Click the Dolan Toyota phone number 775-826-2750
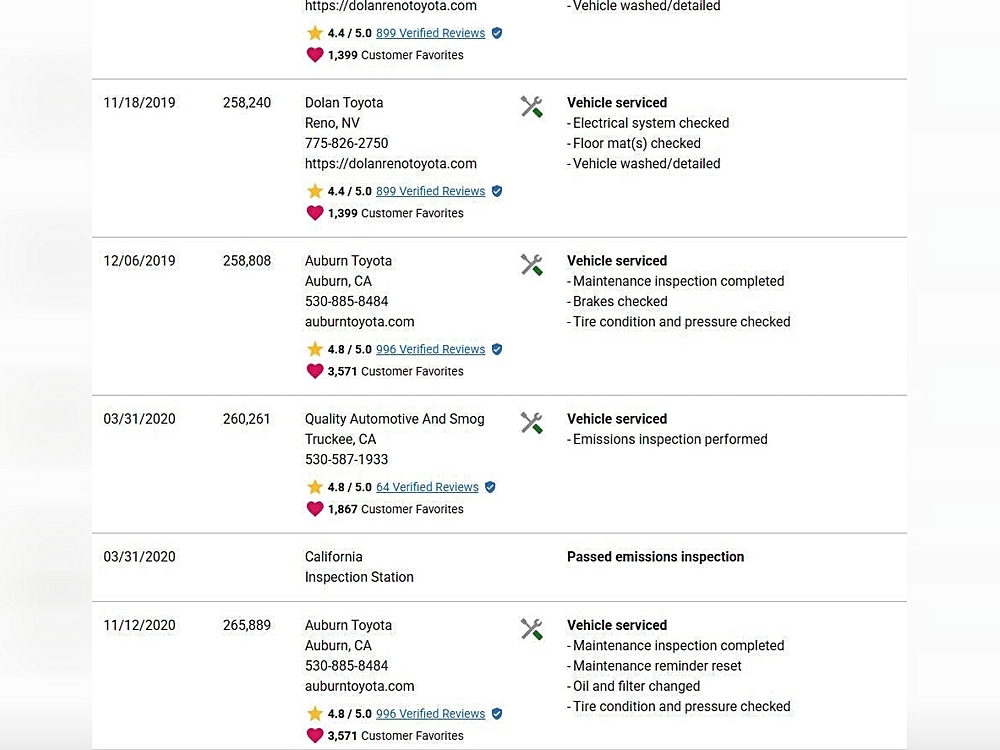This screenshot has width=1000, height=750. pos(346,143)
